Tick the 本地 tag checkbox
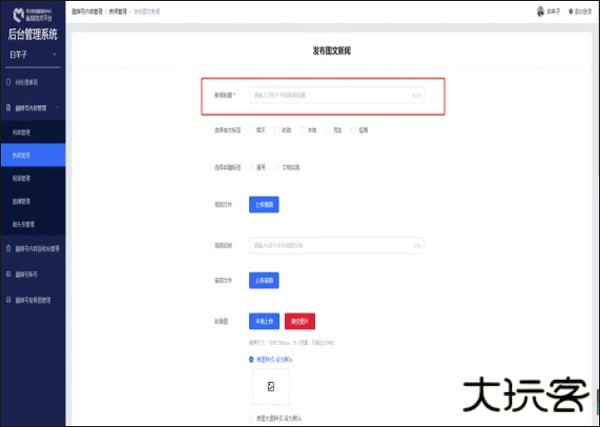Screen dimensions: 600x427 tap(304, 130)
